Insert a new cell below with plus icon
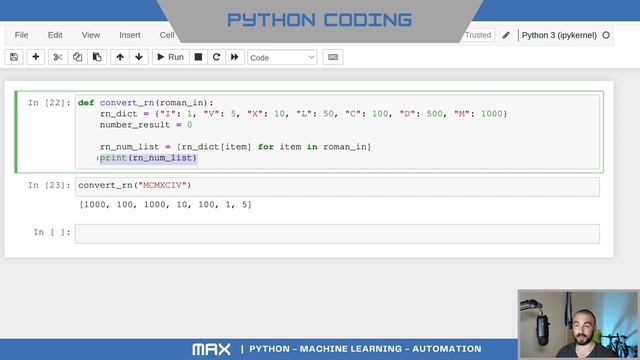This screenshot has height=360, width=640. click(x=36, y=57)
